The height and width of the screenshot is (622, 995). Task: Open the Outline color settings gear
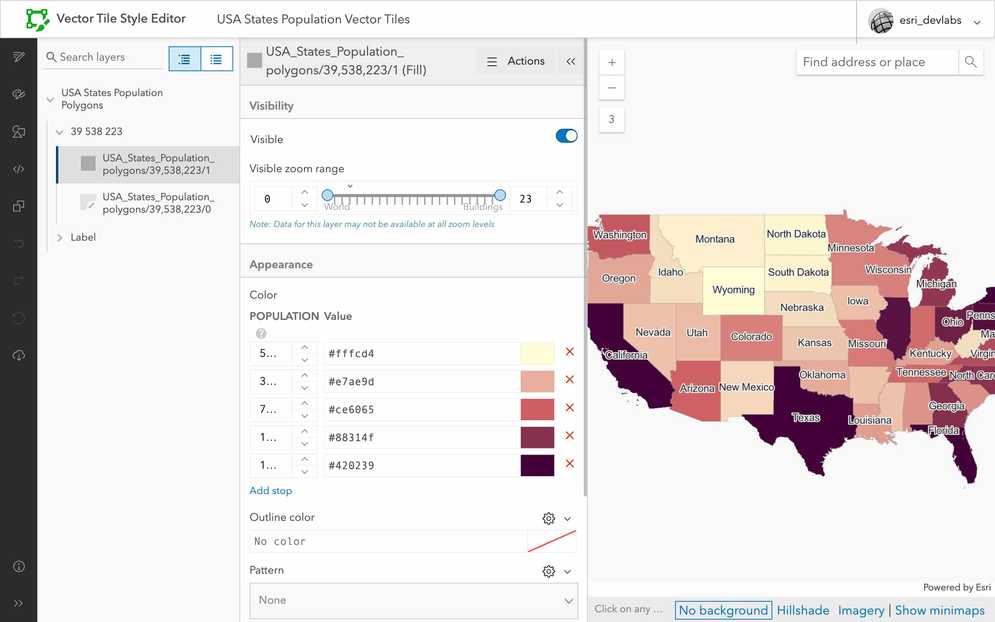(548, 518)
